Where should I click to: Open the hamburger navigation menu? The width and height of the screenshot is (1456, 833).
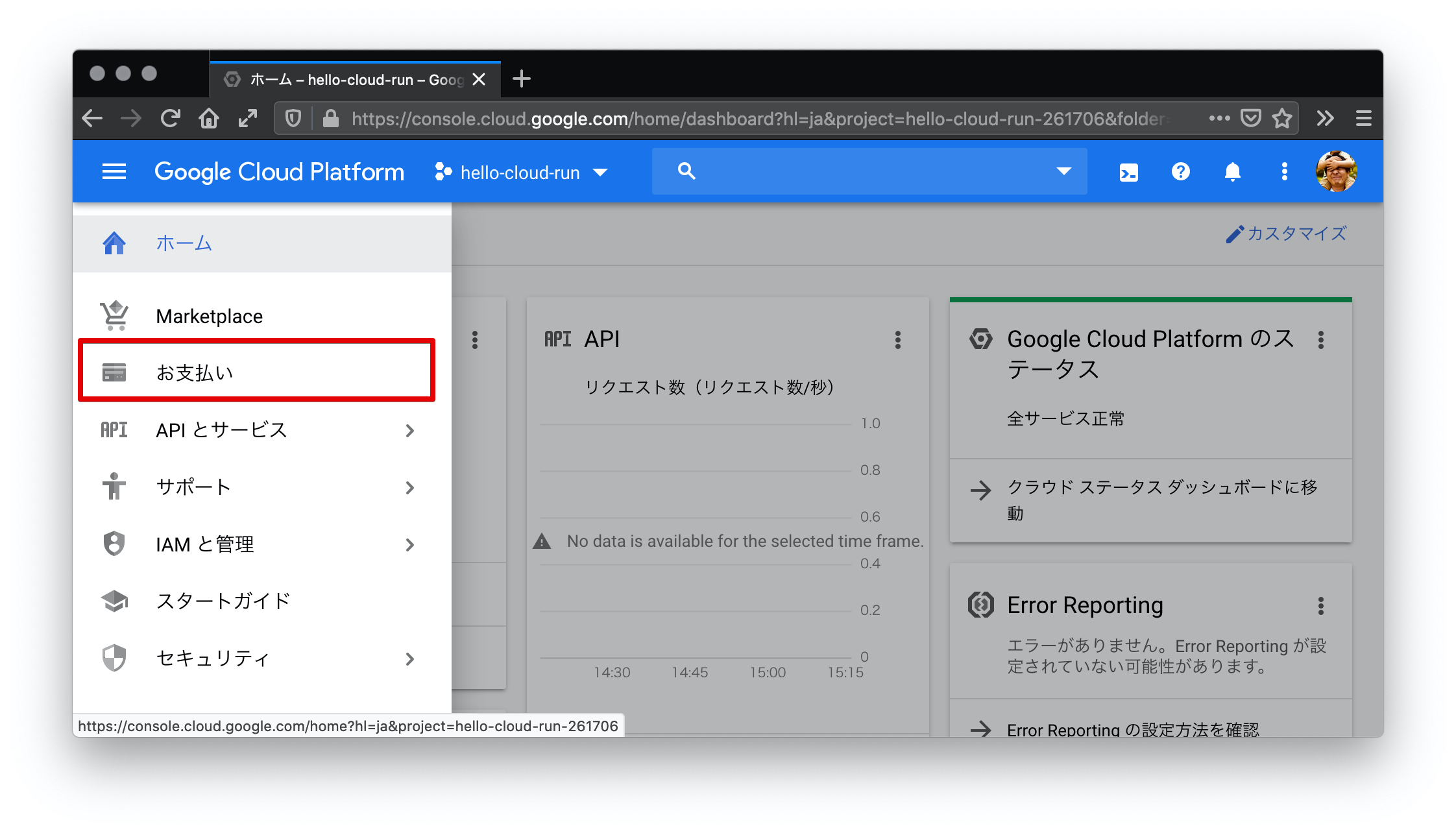pos(114,172)
